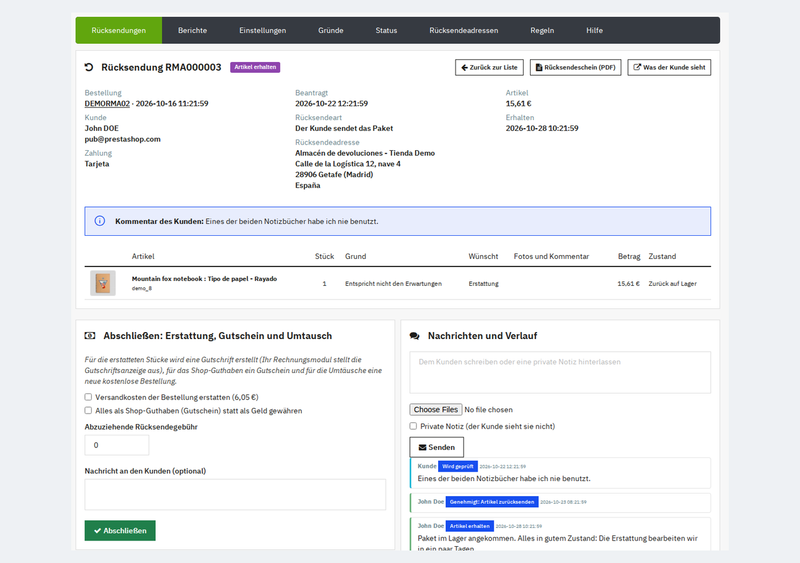Click the Artikel erhalten status badge in header
Viewport: 800px width, 563px height.
click(x=255, y=67)
